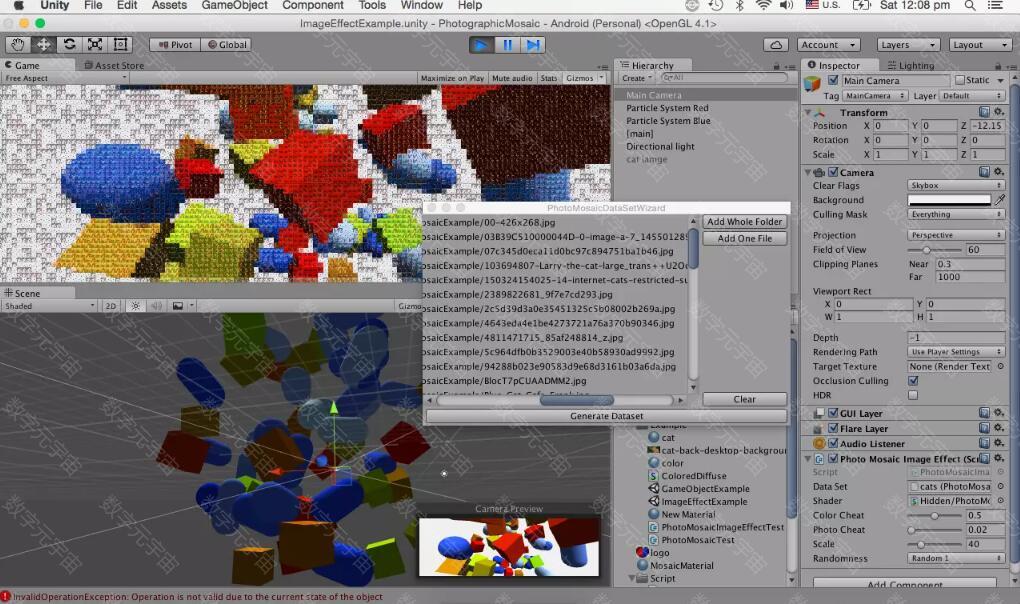Viewport: 1020px width, 604px height.
Task: Open the Camera component gear menu
Action: [x=999, y=172]
